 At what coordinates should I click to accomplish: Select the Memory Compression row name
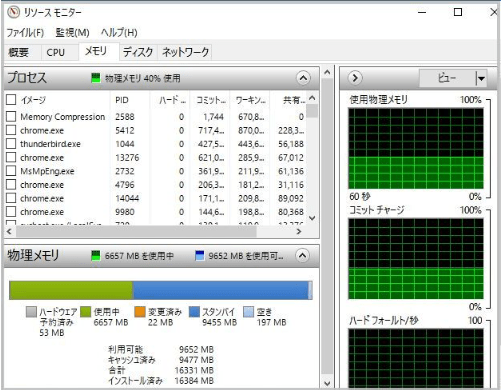63,117
